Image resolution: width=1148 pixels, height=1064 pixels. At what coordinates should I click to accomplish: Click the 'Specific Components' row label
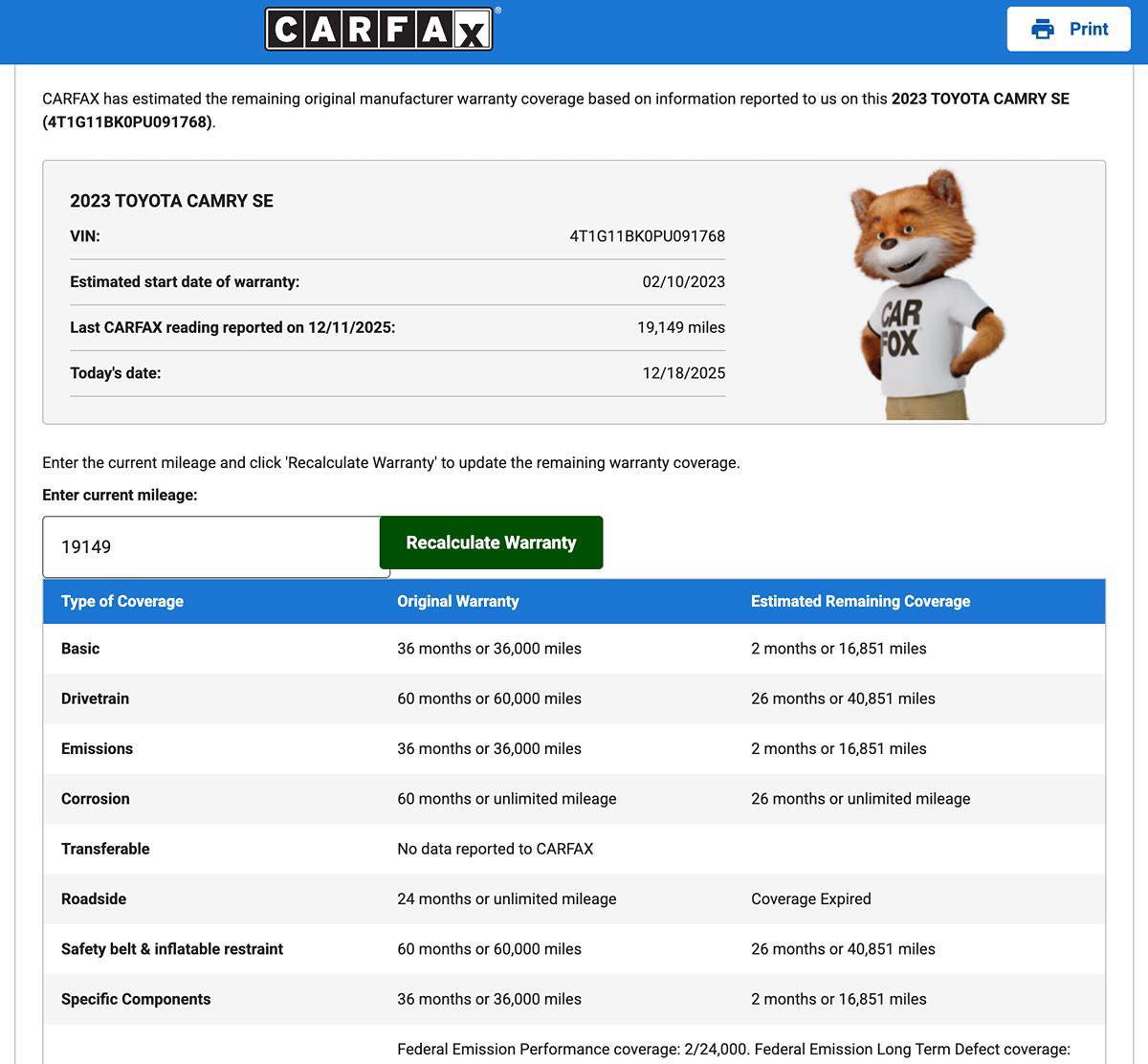pyautogui.click(x=136, y=999)
